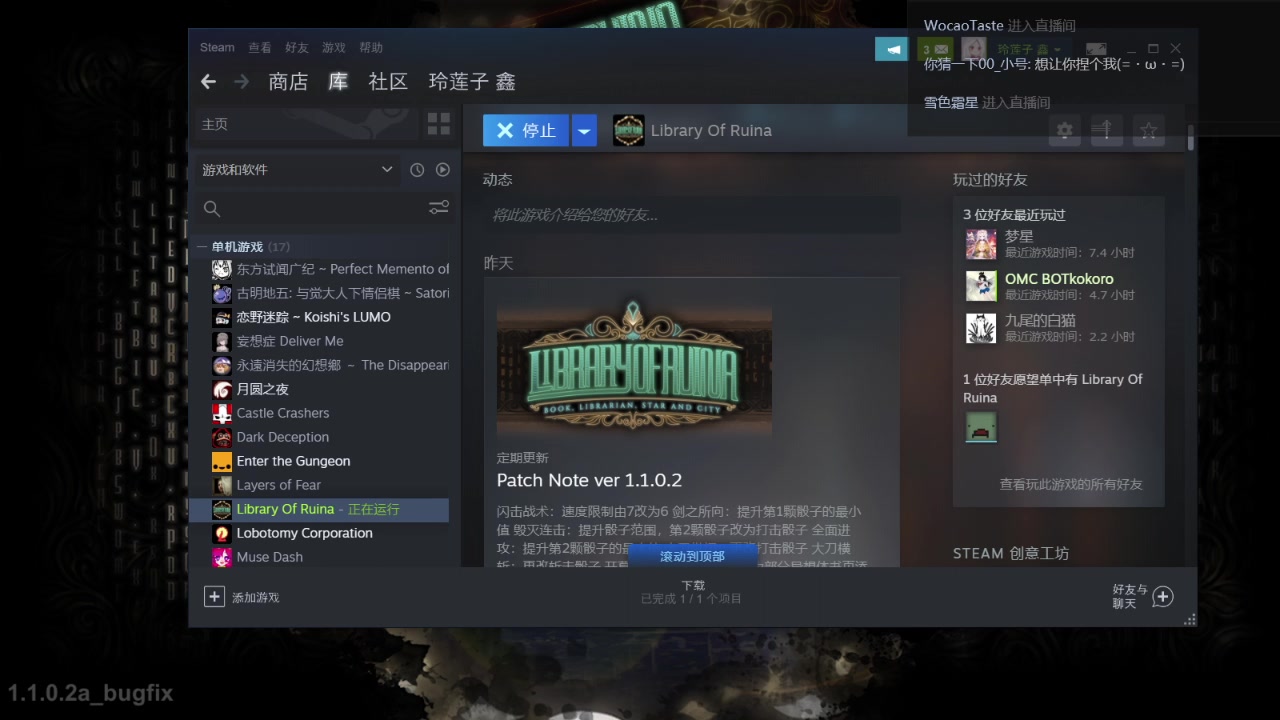The image size is (1280, 720).
Task: Click Library Of Ruina header icon
Action: (x=628, y=130)
